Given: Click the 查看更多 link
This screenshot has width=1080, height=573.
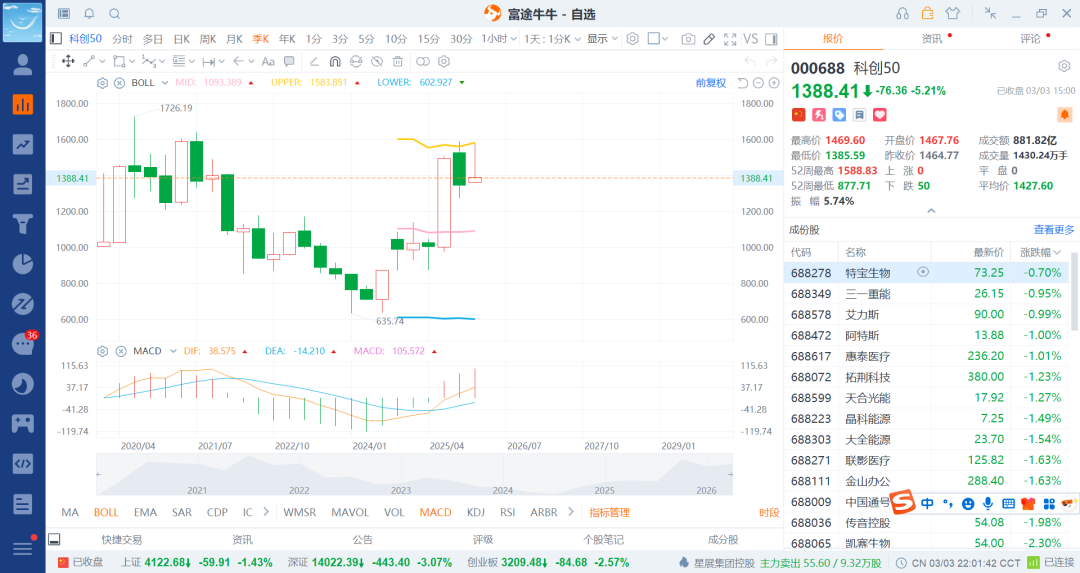Looking at the screenshot, I should [x=1054, y=230].
